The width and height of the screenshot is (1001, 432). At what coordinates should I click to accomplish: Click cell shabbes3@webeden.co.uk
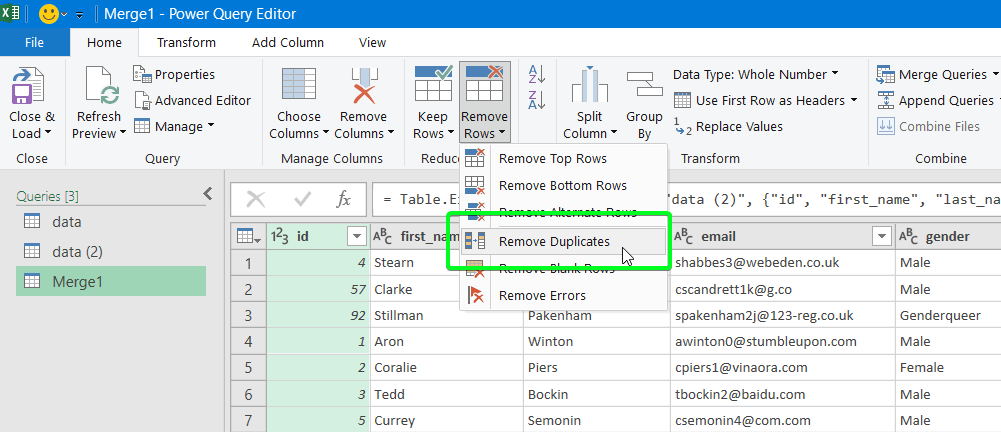tap(783, 262)
